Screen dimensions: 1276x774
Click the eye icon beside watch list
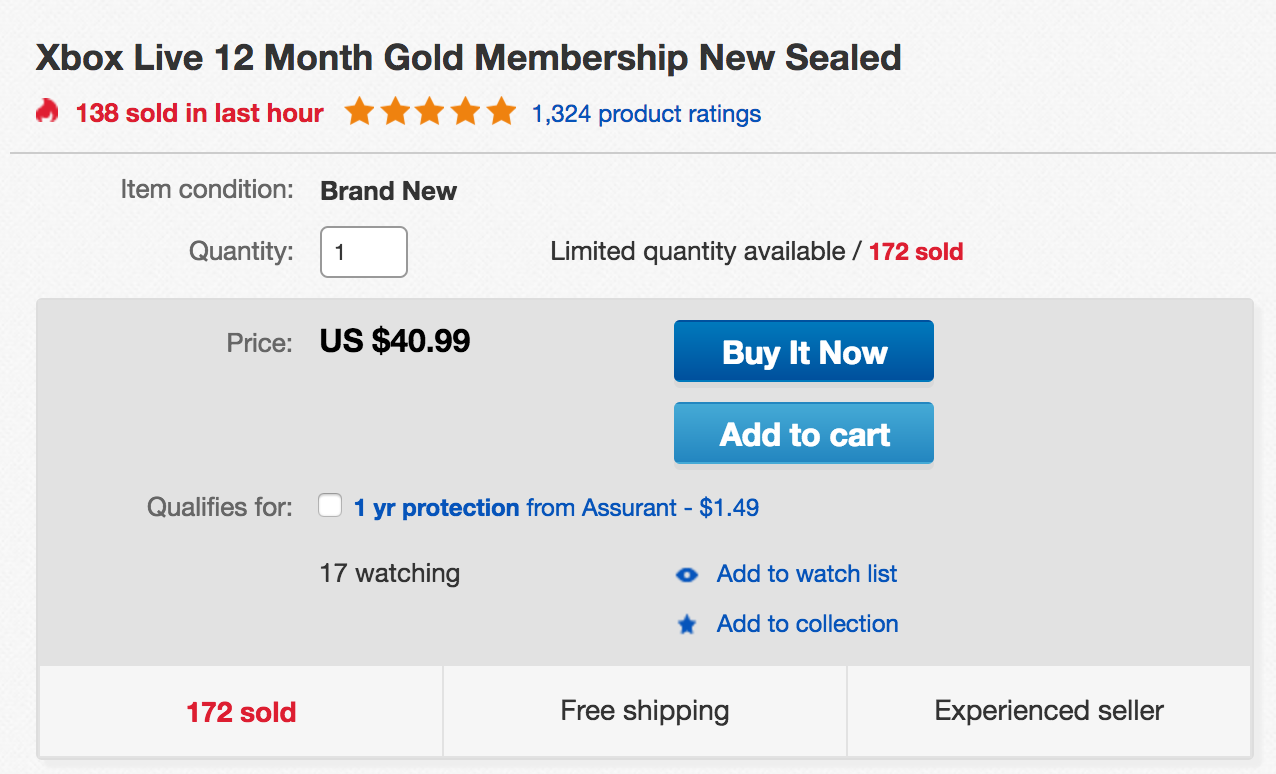pos(687,575)
